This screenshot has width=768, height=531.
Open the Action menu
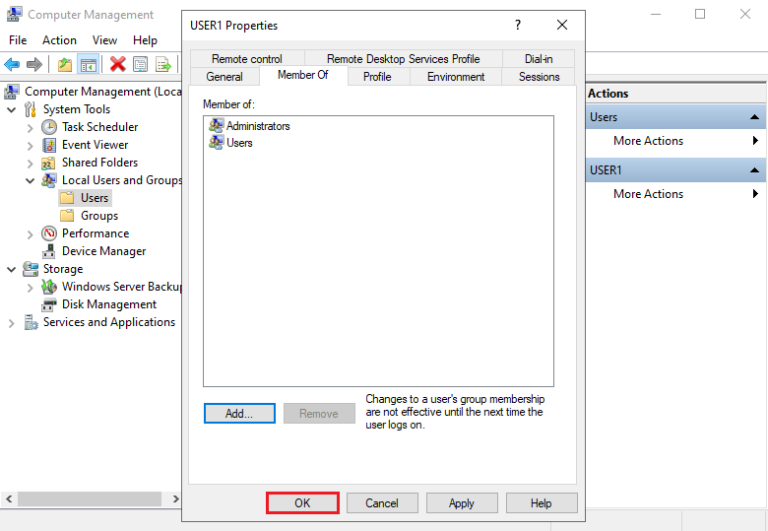coord(59,40)
